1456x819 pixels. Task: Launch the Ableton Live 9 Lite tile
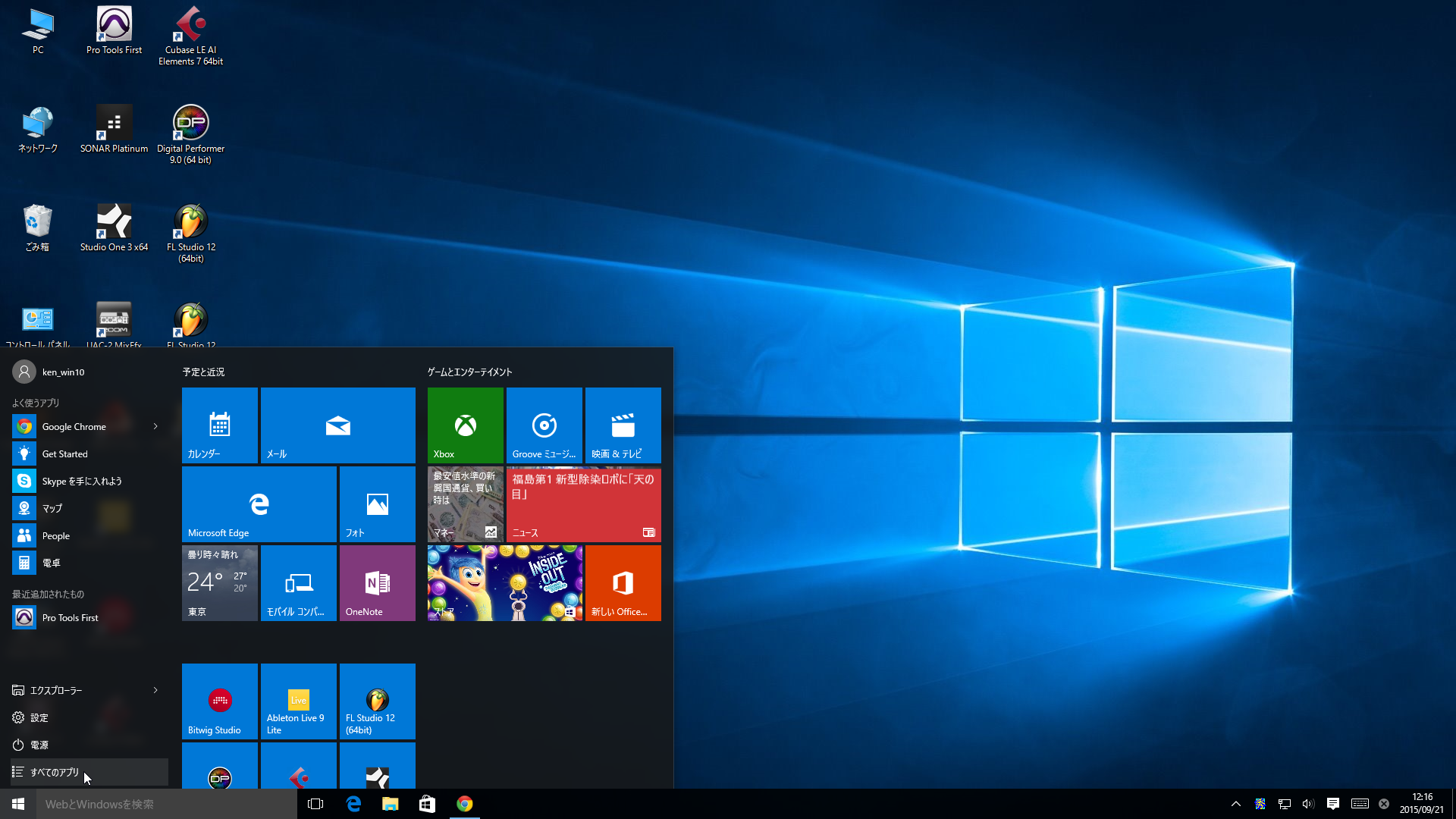pos(299,701)
